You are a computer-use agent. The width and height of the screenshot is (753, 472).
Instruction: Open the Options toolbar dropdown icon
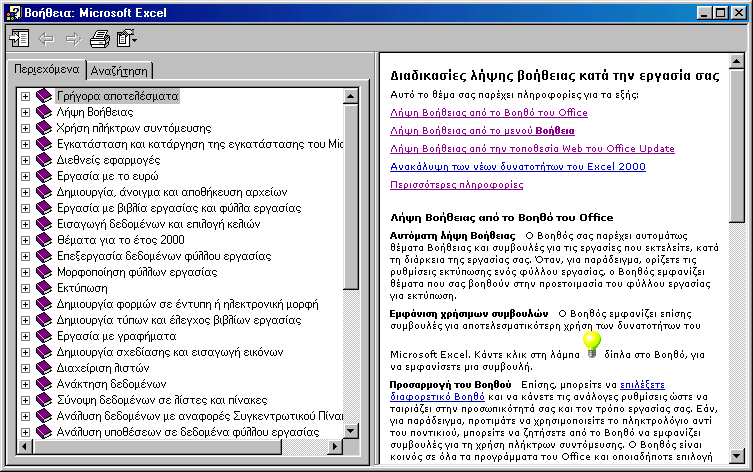point(127,38)
